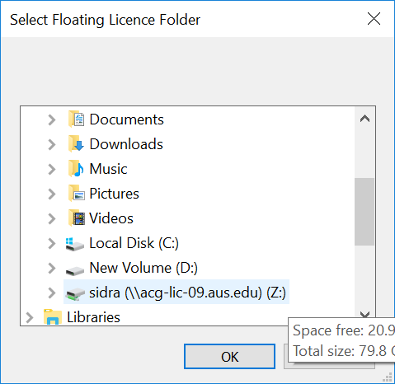Expand the Documents tree node

click(x=51, y=120)
